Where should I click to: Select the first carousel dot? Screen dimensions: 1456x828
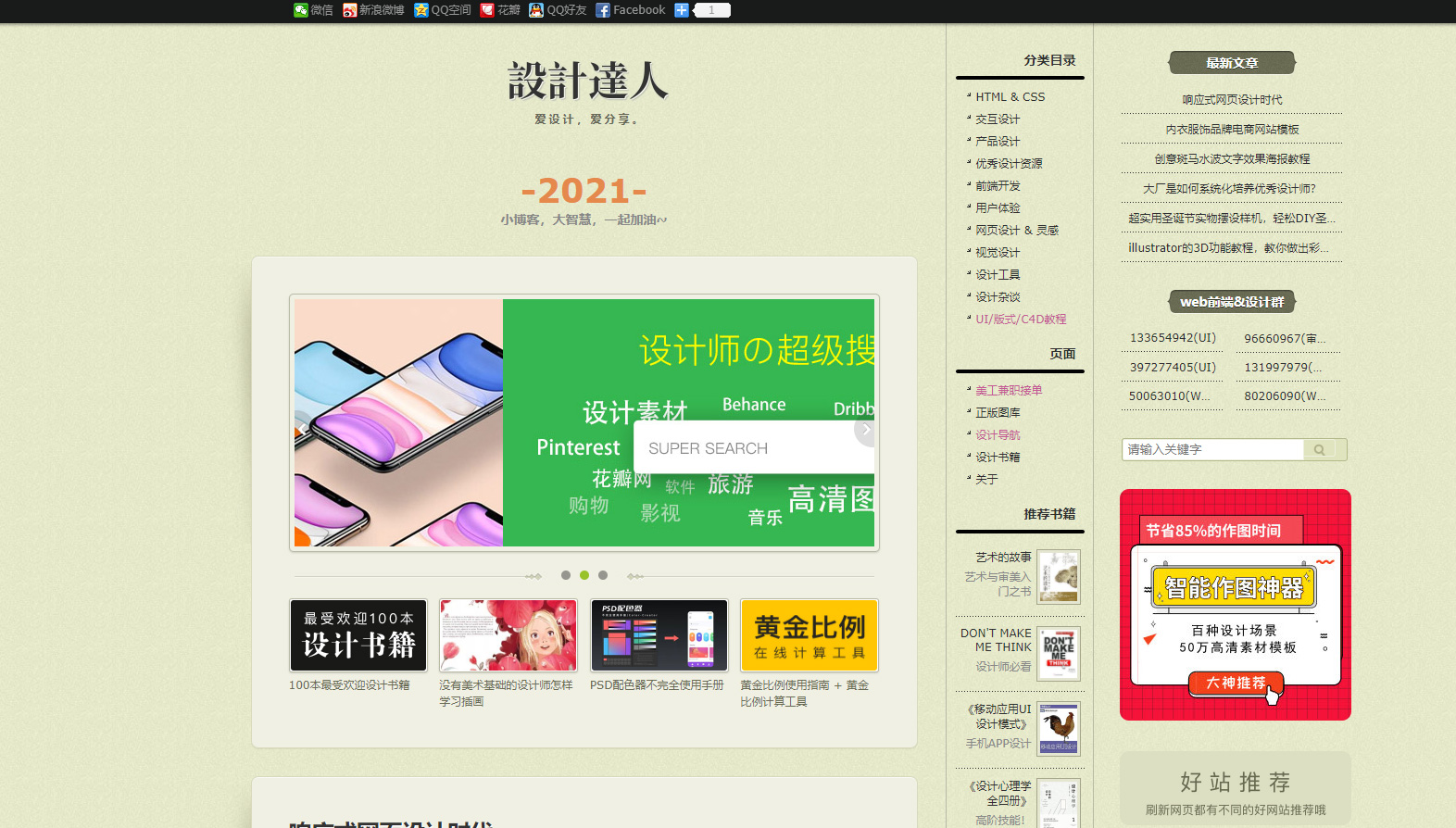click(566, 575)
